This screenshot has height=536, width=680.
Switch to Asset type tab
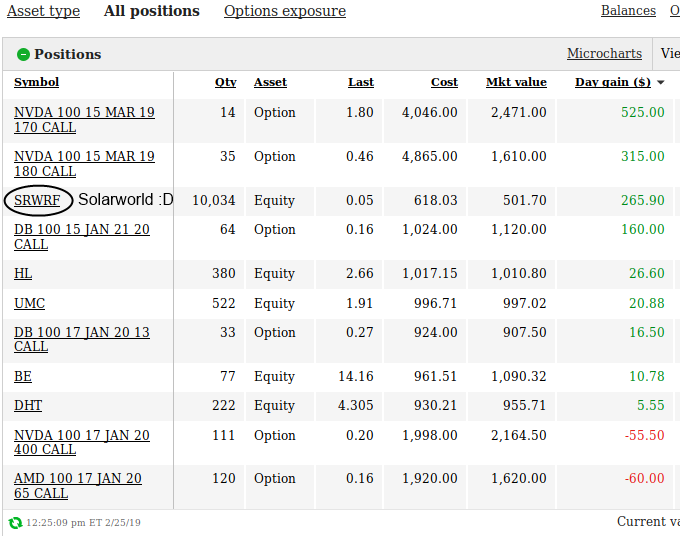[x=43, y=12]
